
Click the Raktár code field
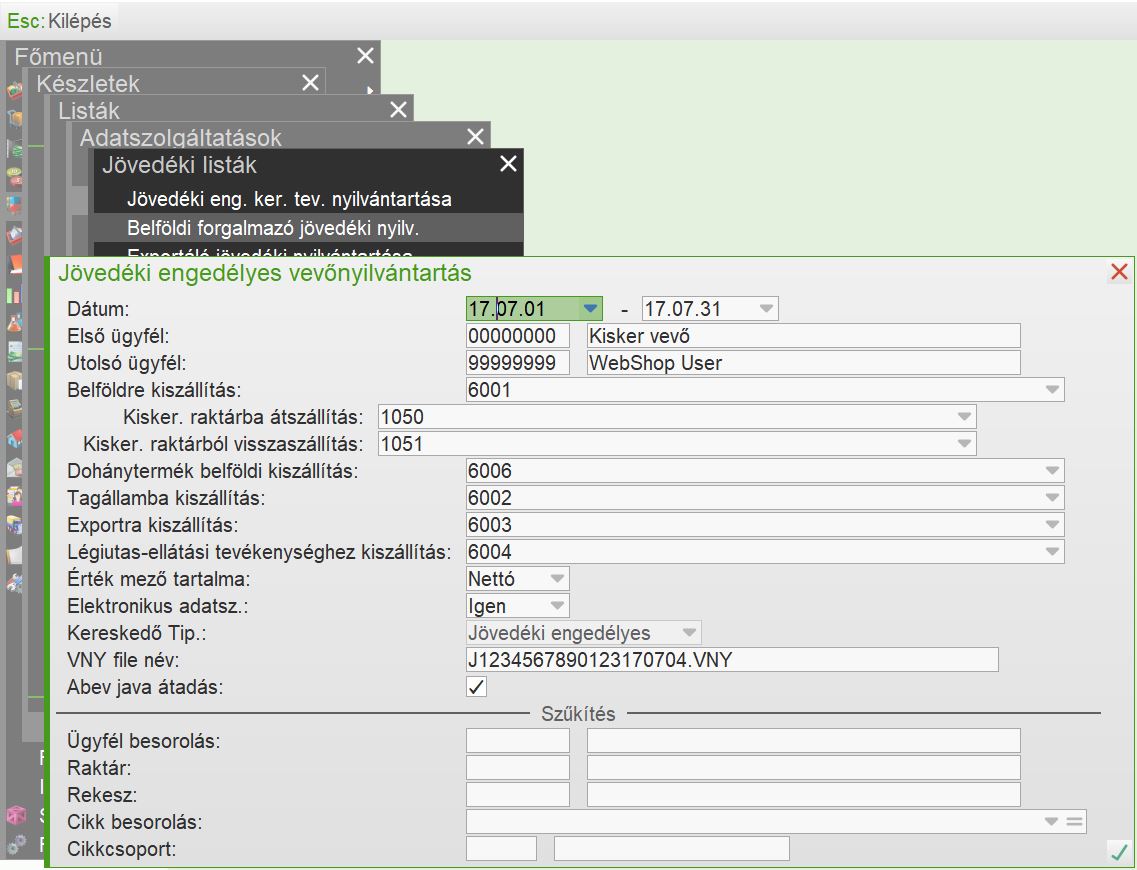(x=518, y=768)
